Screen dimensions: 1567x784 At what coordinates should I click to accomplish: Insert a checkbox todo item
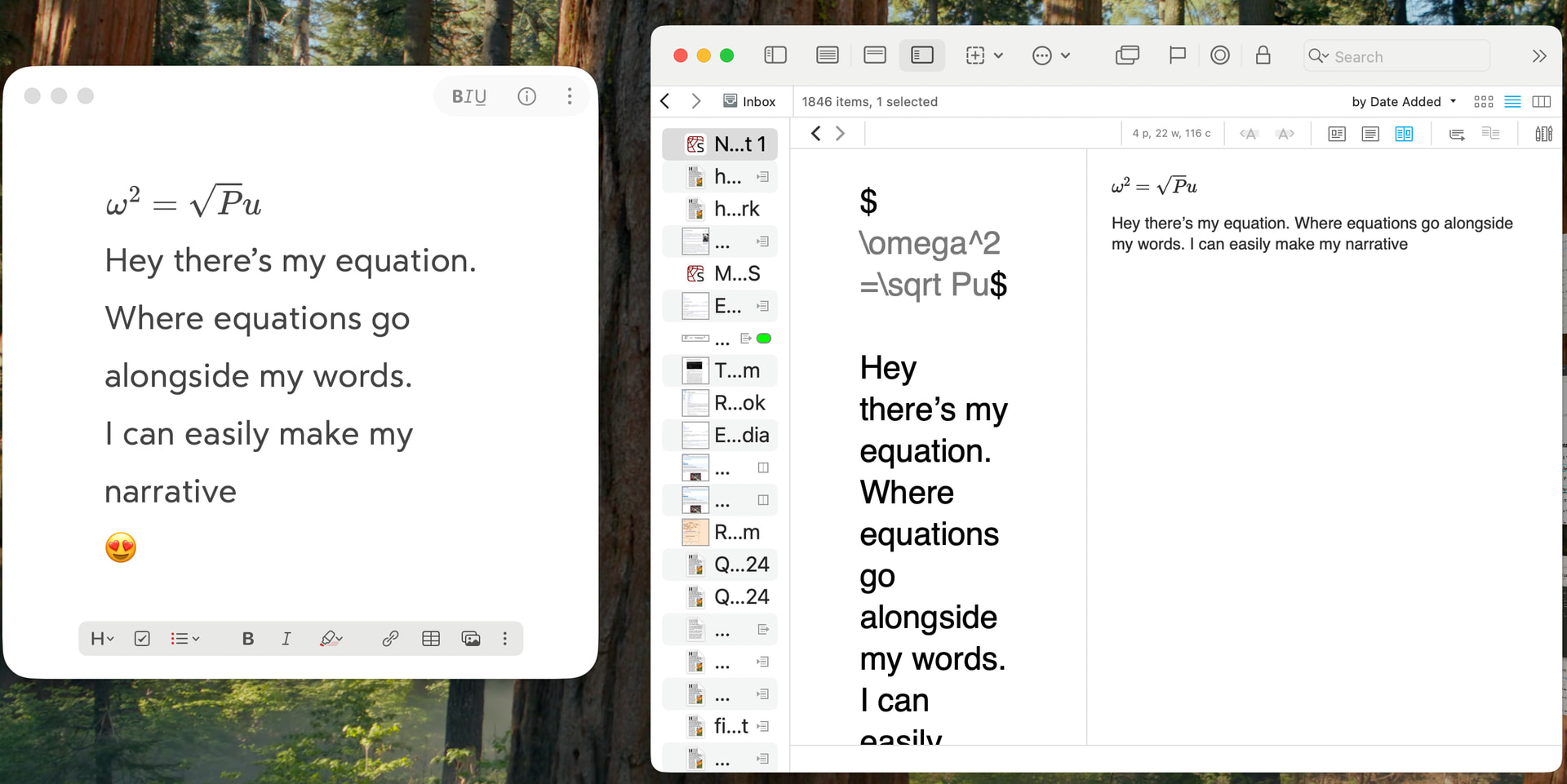click(x=142, y=639)
